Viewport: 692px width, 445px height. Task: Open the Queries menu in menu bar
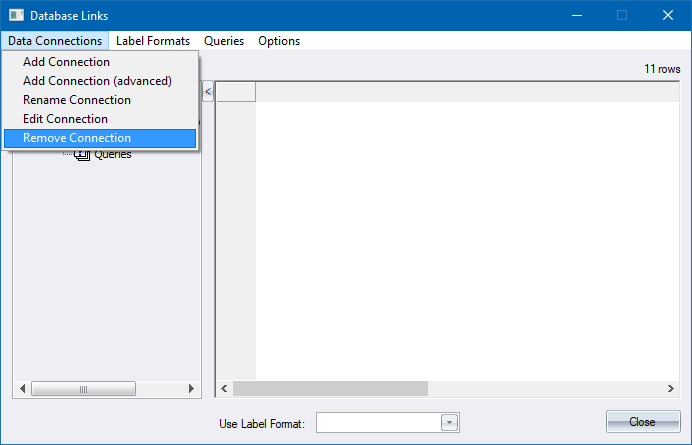[x=224, y=41]
